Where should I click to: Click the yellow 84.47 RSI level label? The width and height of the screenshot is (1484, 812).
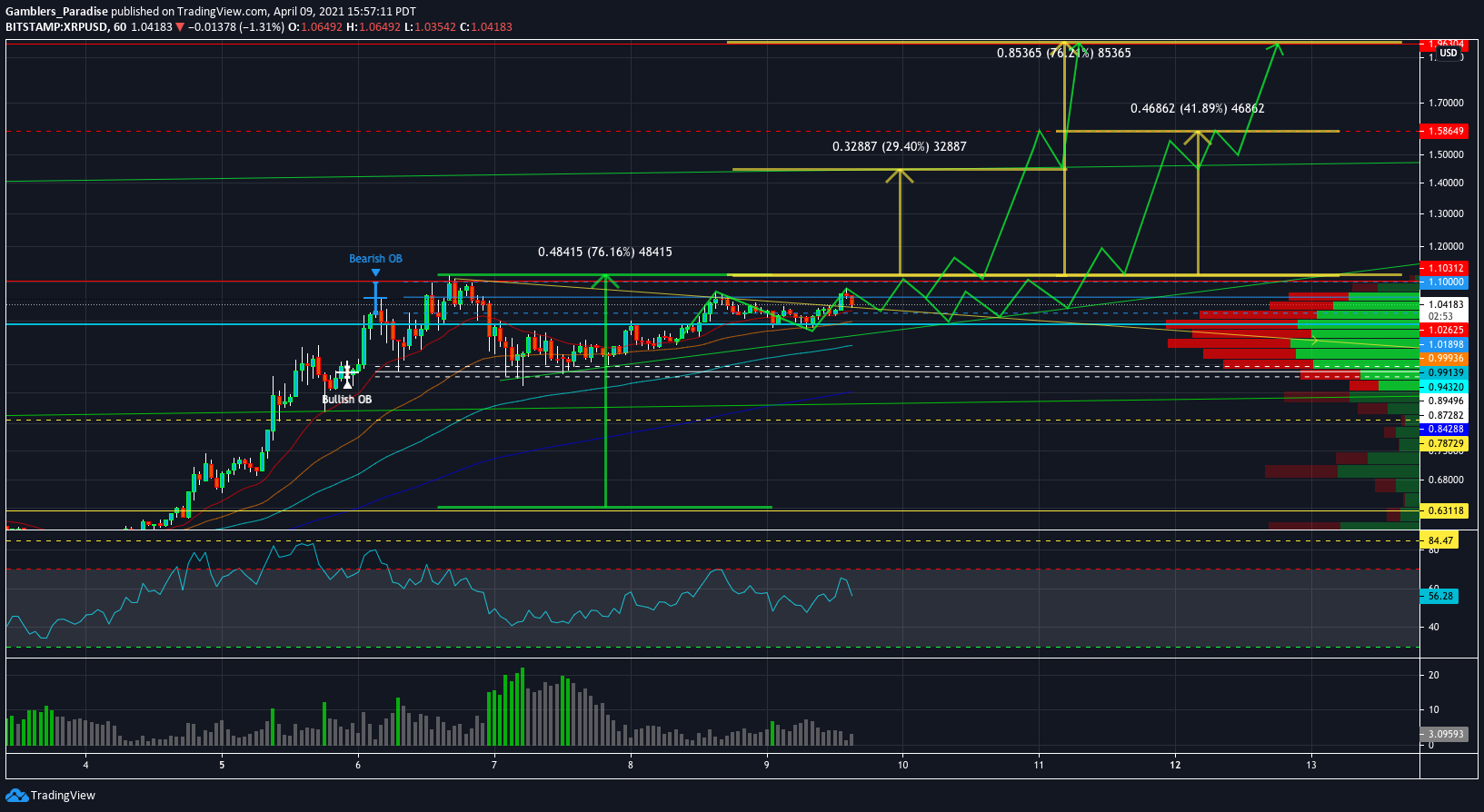pyautogui.click(x=1440, y=540)
